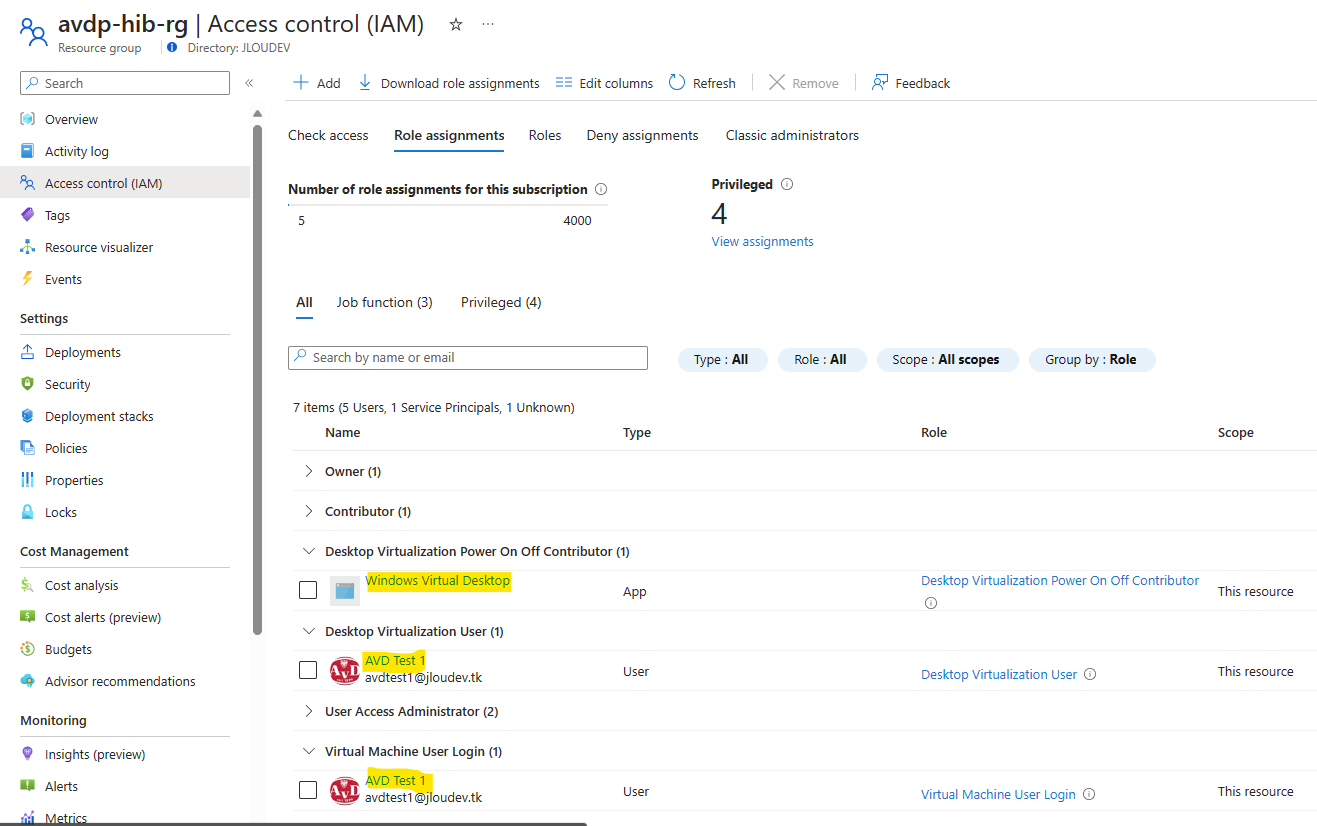Check the AVD Test 1 Desktop Virtualization User checkbox
The height and width of the screenshot is (826, 1317).
pyautogui.click(x=308, y=670)
